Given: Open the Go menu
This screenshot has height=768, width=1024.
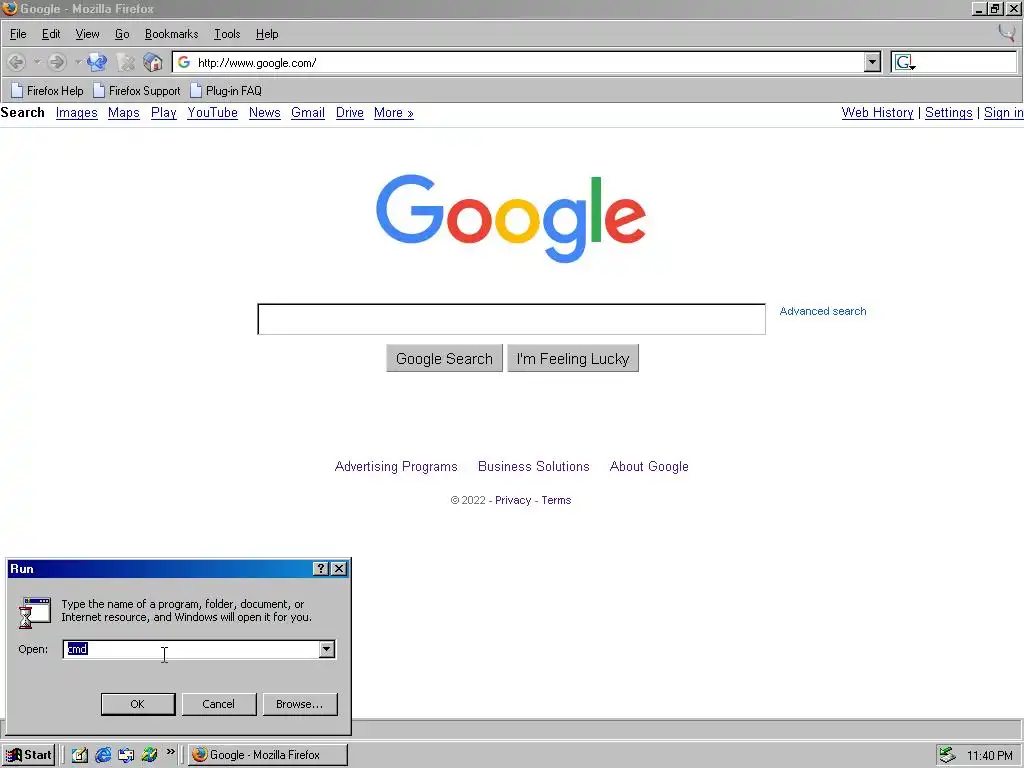Looking at the screenshot, I should tap(122, 34).
